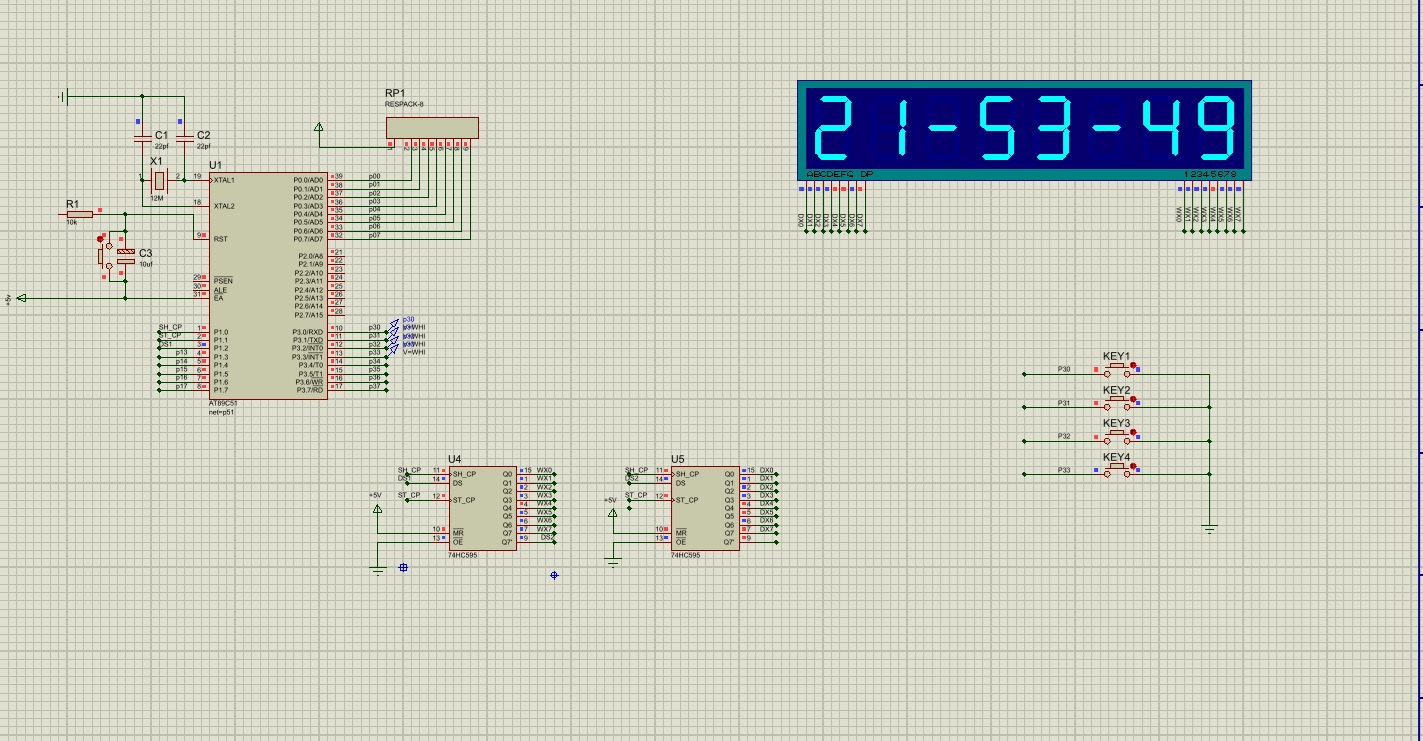This screenshot has width=1423, height=741.
Task: Click the ABCDEFG DP label under display
Action: point(839,174)
